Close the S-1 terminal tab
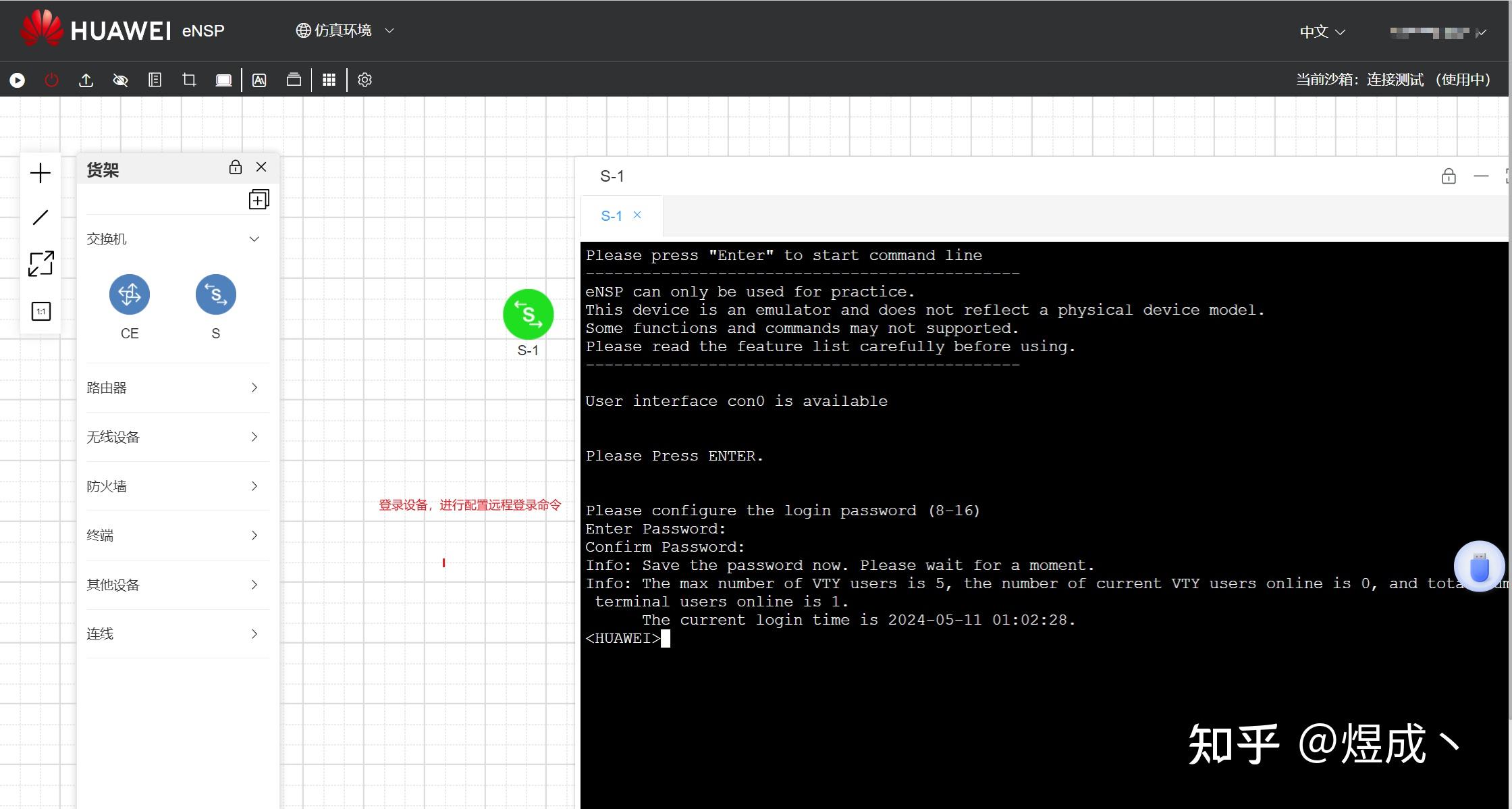 tap(637, 215)
